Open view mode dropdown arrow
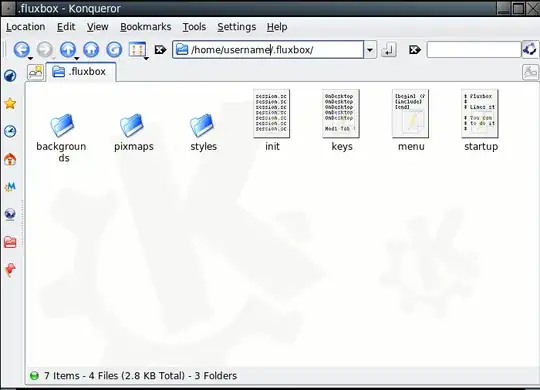 click(x=146, y=58)
